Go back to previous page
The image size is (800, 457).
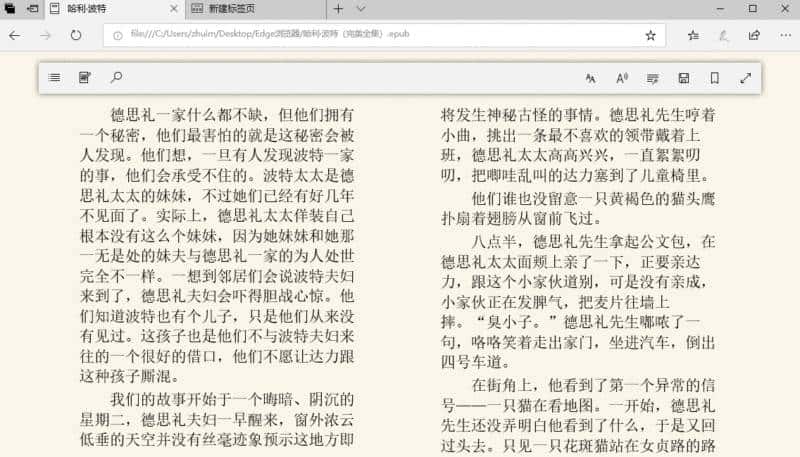tap(14, 35)
